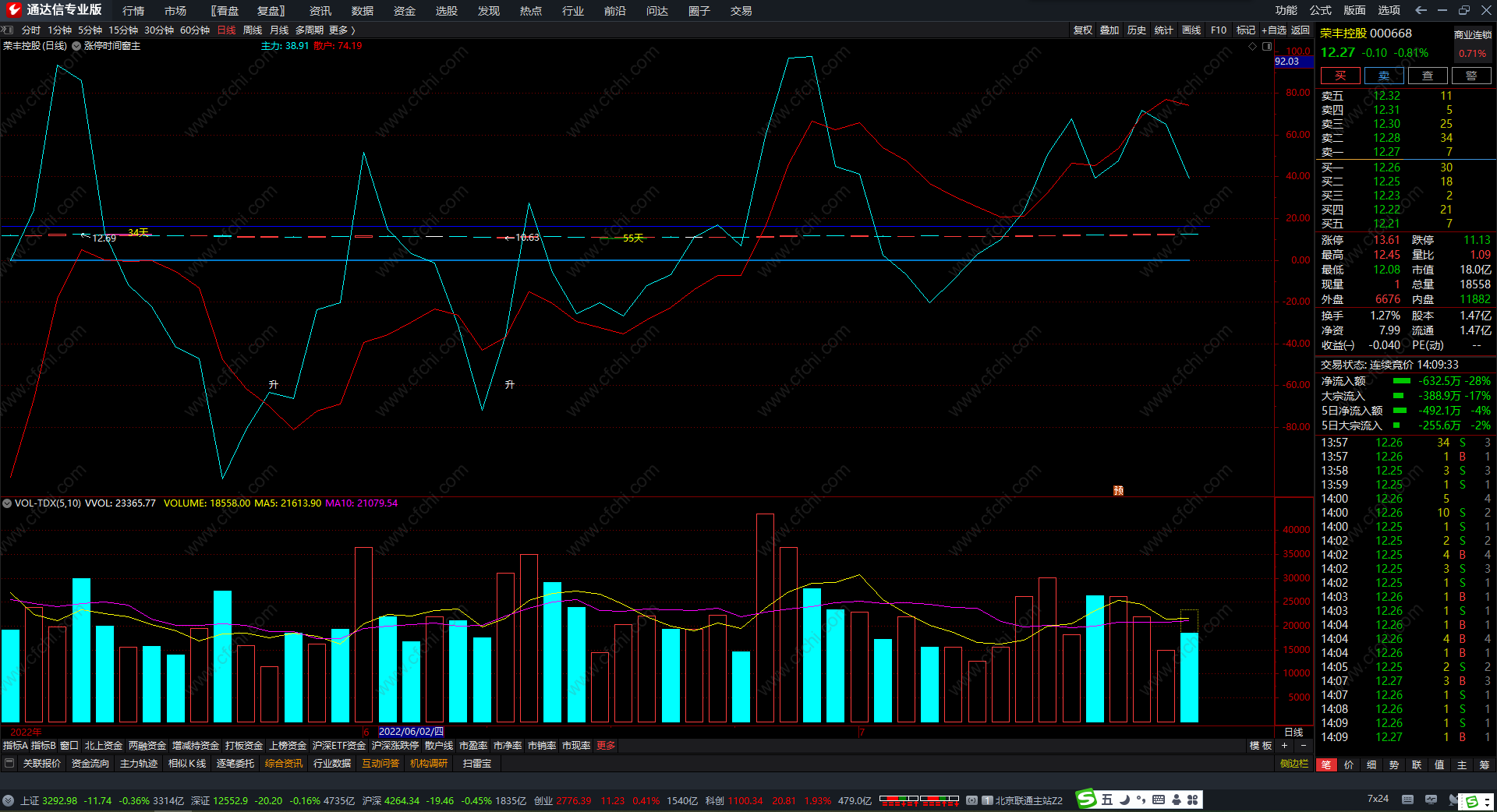1497x812 pixels.
Task: Click the VOL-TDX indicator settings icon
Action: click(x=7, y=503)
